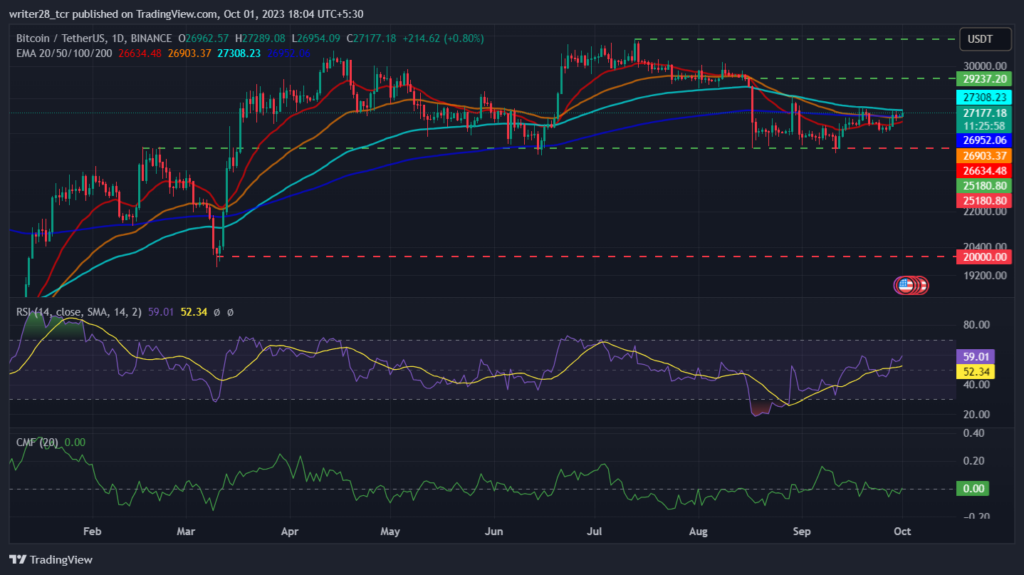Click the green 25180.80 price label
Image resolution: width=1024 pixels, height=575 pixels.
pyautogui.click(x=984, y=186)
